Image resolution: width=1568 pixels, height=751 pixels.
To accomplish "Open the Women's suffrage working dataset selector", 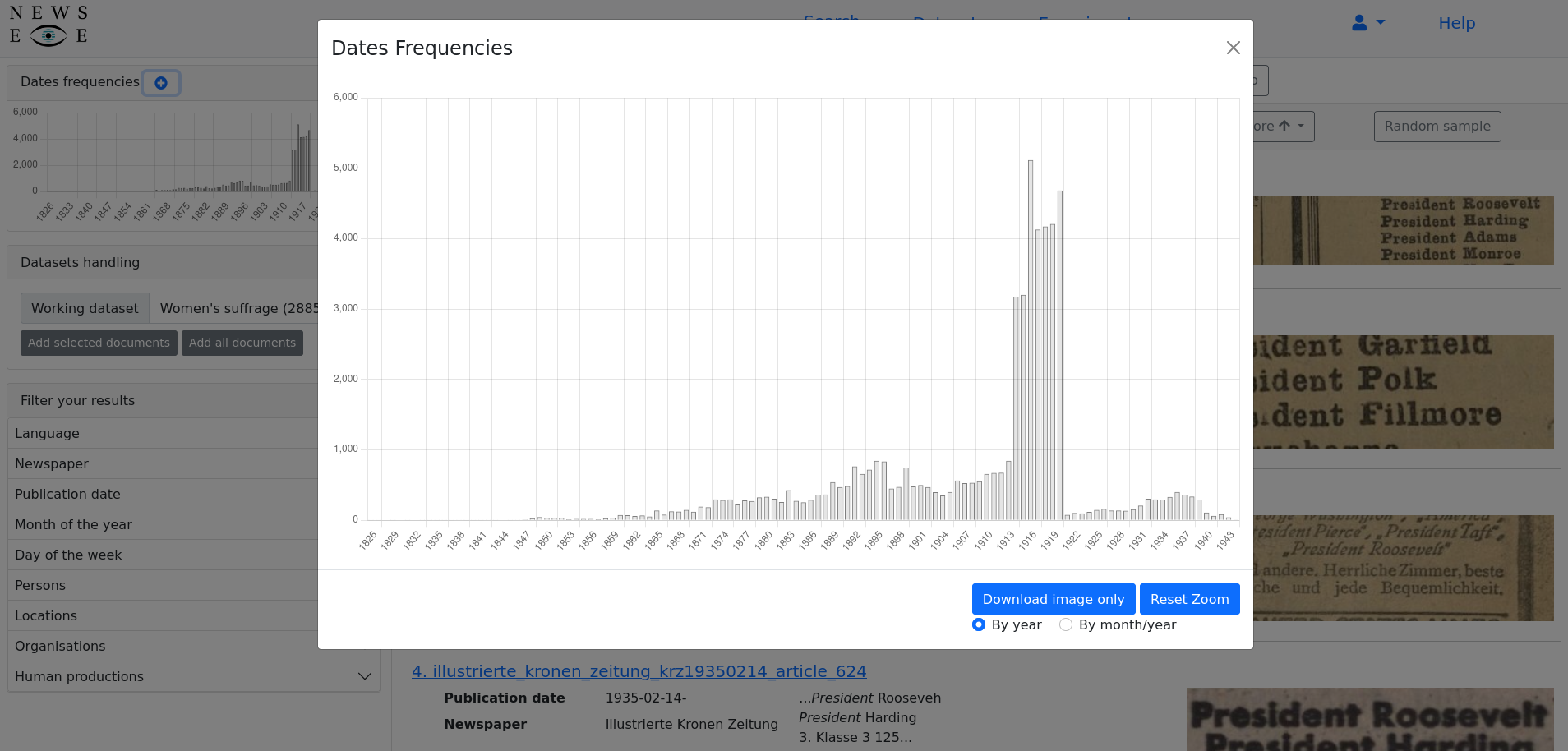I will click(x=238, y=308).
